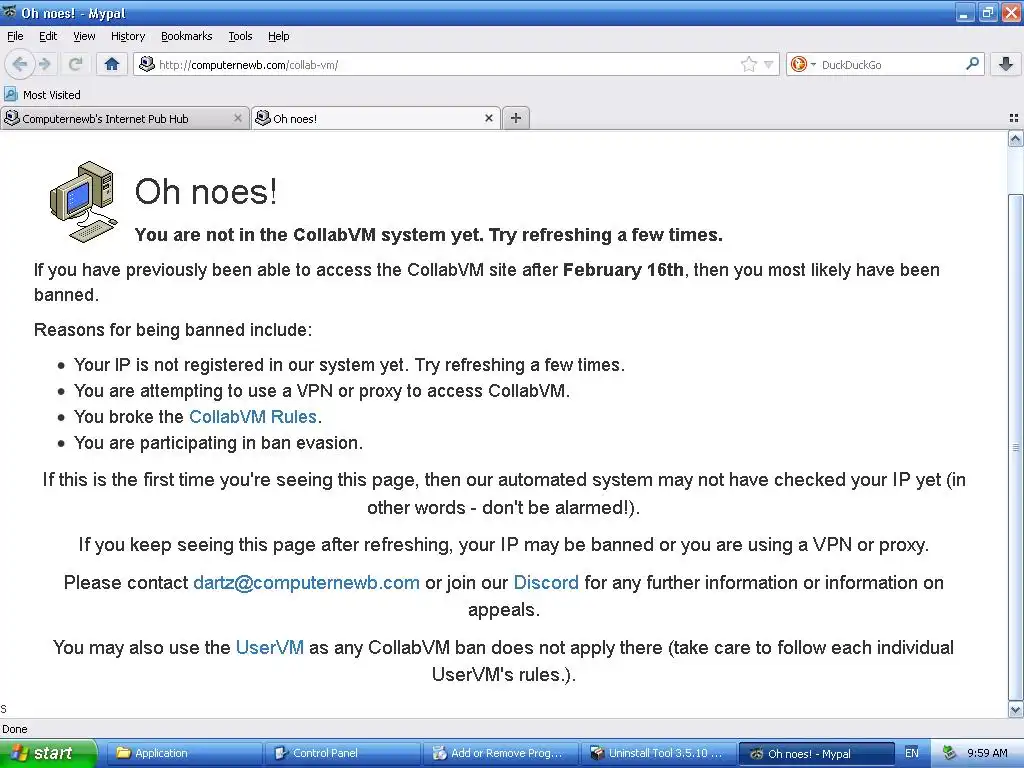This screenshot has width=1024, height=768.
Task: Click the bold February 16th text
Action: click(x=623, y=270)
